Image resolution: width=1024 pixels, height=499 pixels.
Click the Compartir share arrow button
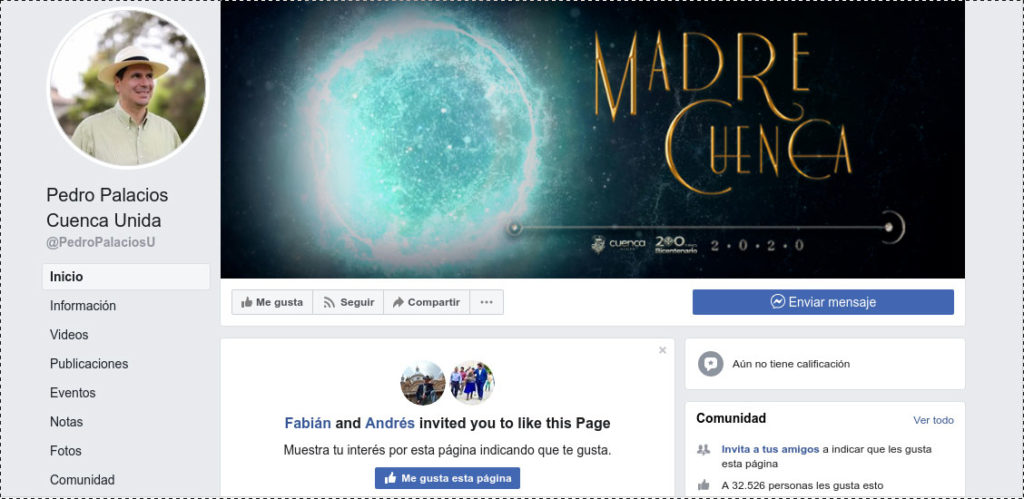426,302
